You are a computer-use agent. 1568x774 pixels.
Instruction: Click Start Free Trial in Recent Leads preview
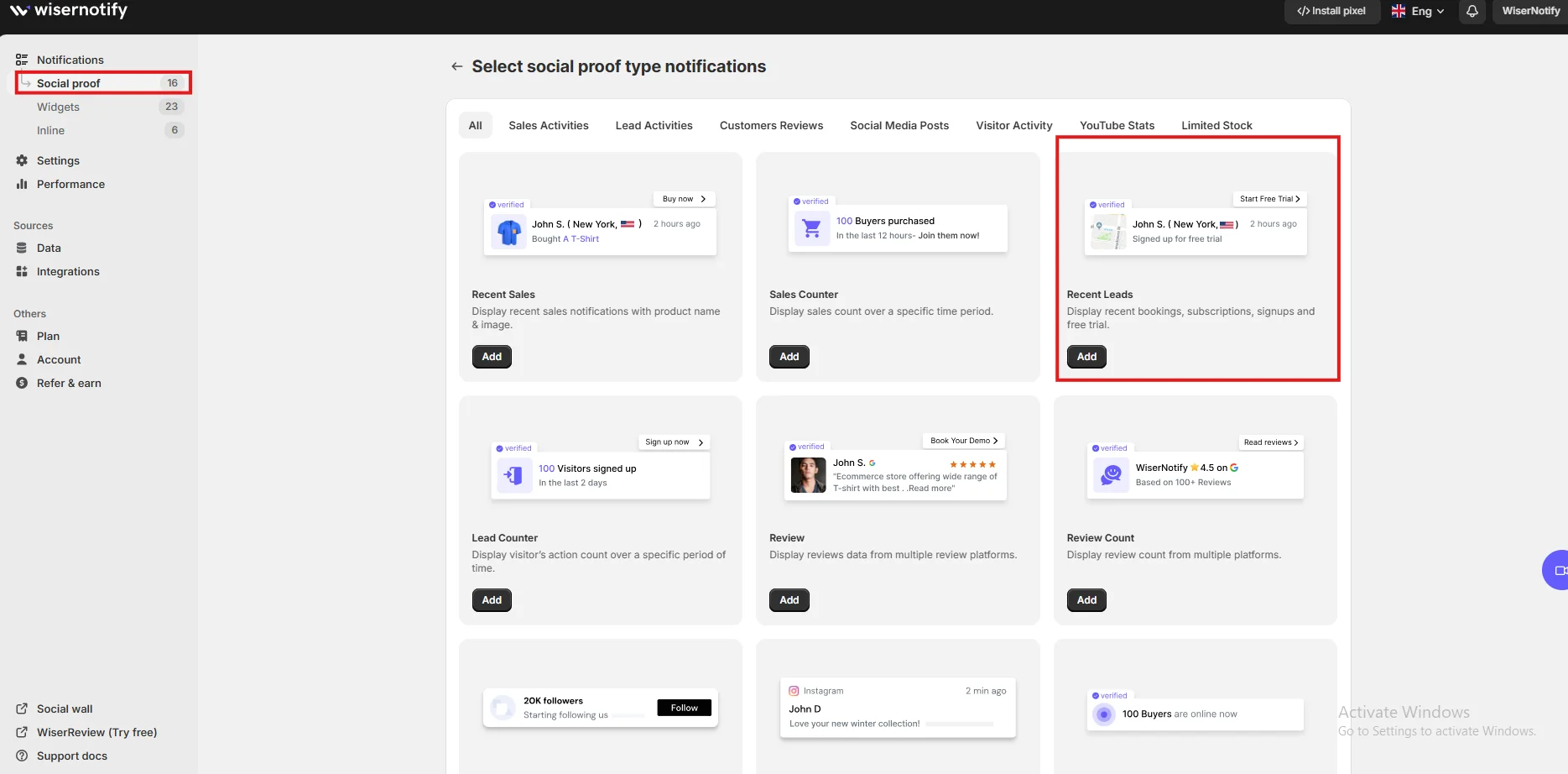pos(1269,199)
